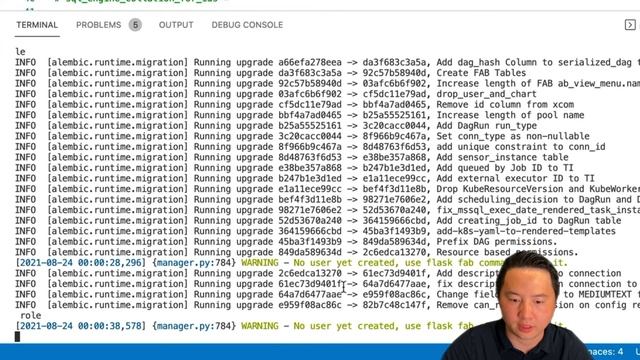
Task: Click log line 'Add queued by Job ID to TI'
Action: (x=505, y=168)
